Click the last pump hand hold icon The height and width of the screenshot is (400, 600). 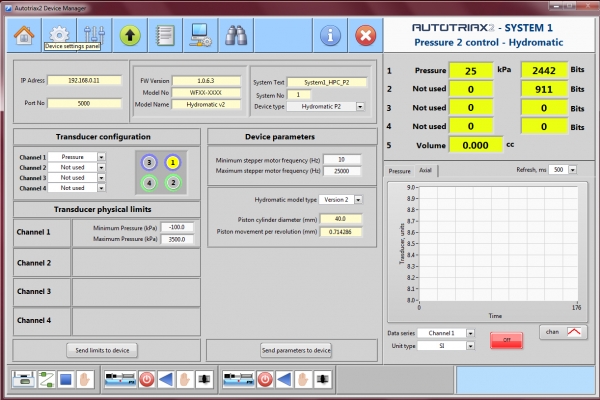(303, 379)
